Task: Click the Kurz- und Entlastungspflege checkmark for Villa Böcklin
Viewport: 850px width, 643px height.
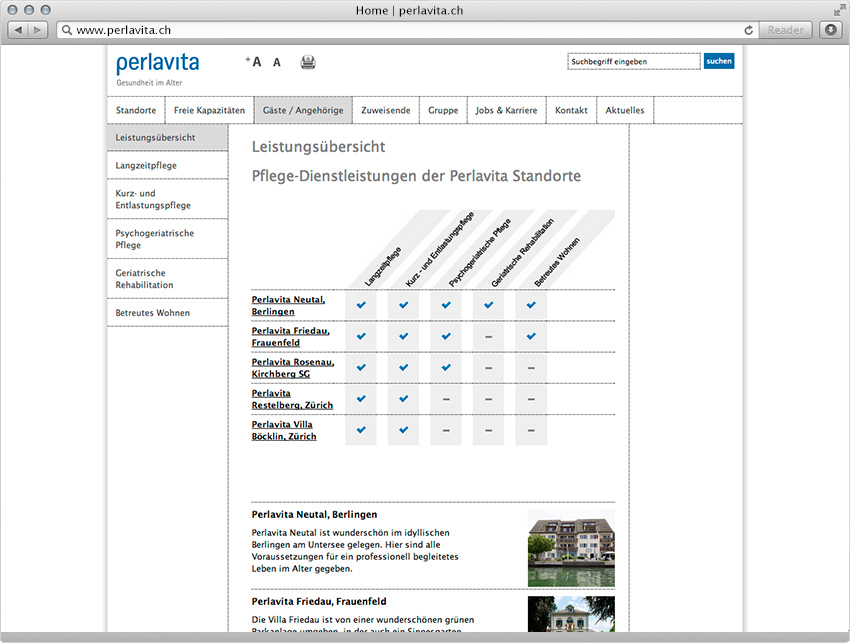Action: coord(403,430)
